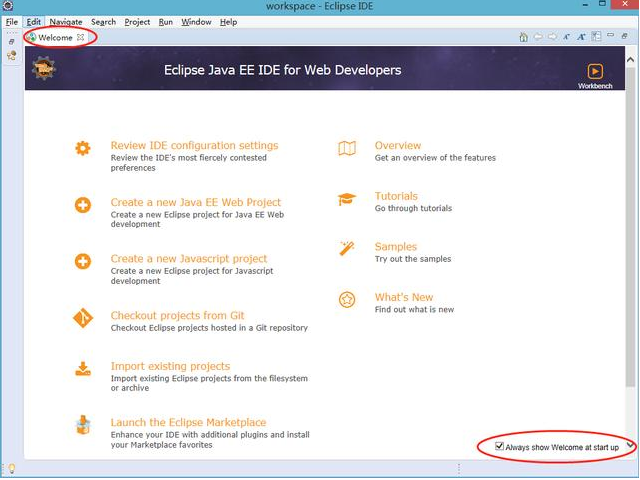Close the Welcome tab with X
The width and height of the screenshot is (640, 480).
[80, 37]
